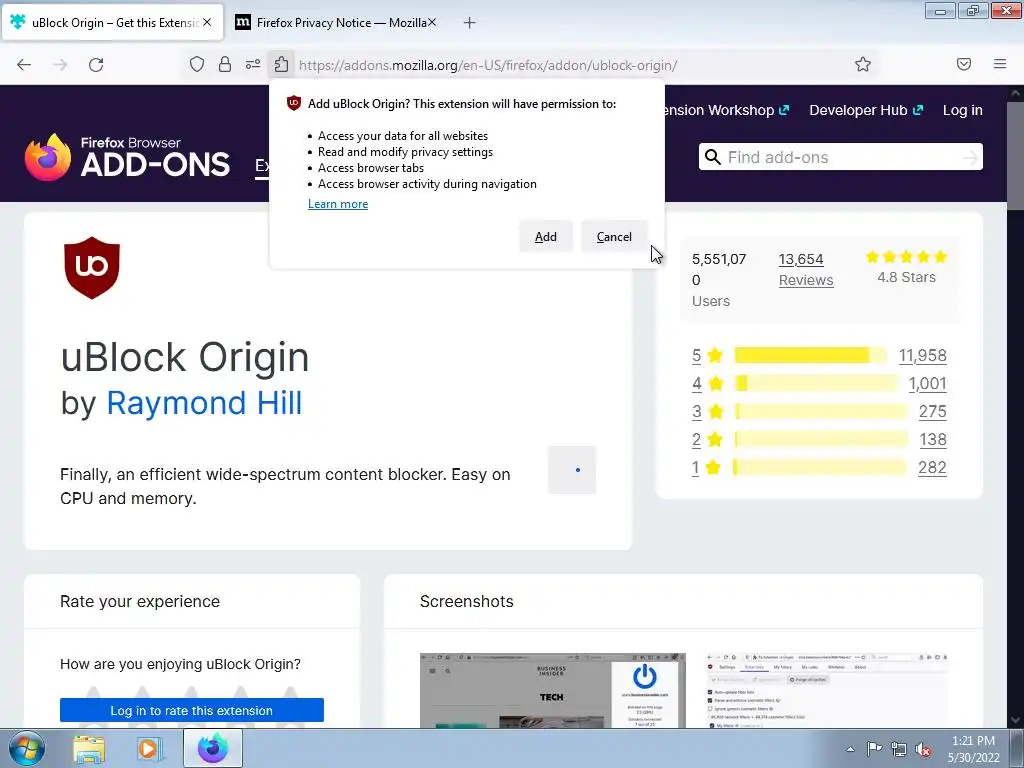Go back using the browser back arrow
Image resolution: width=1024 pixels, height=768 pixels.
[x=24, y=65]
